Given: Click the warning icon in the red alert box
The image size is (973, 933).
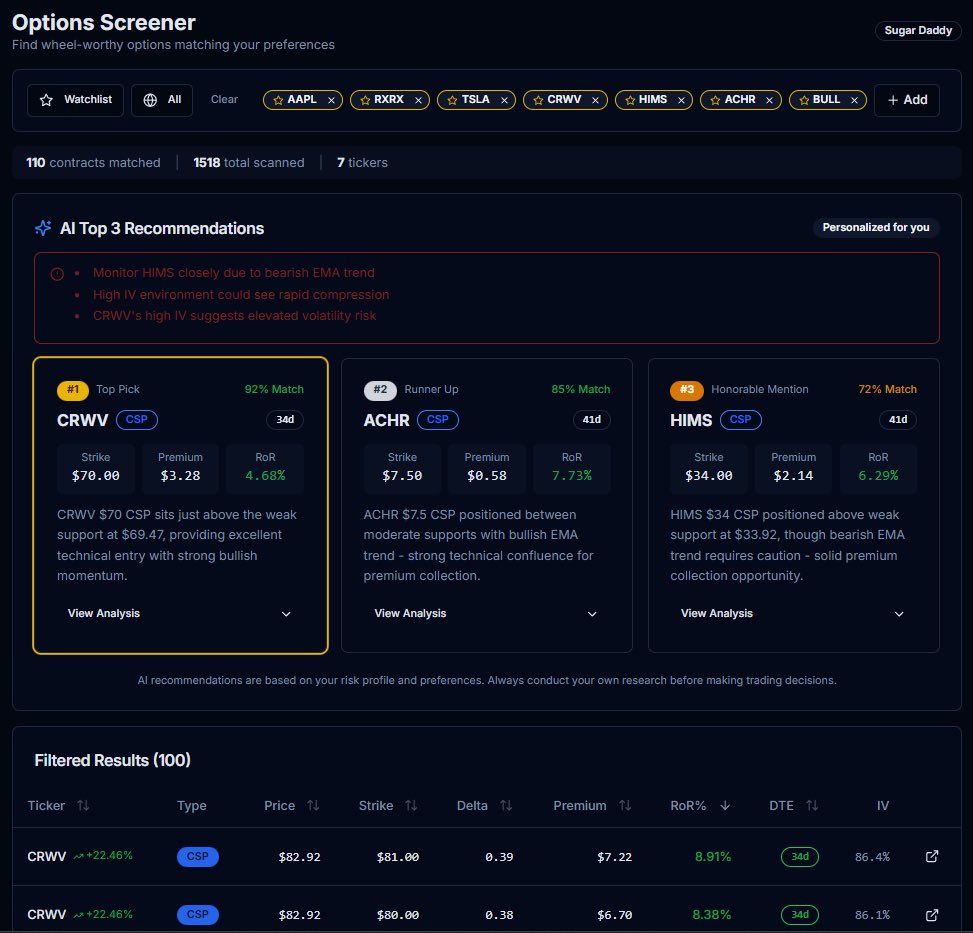Looking at the screenshot, I should (57, 274).
